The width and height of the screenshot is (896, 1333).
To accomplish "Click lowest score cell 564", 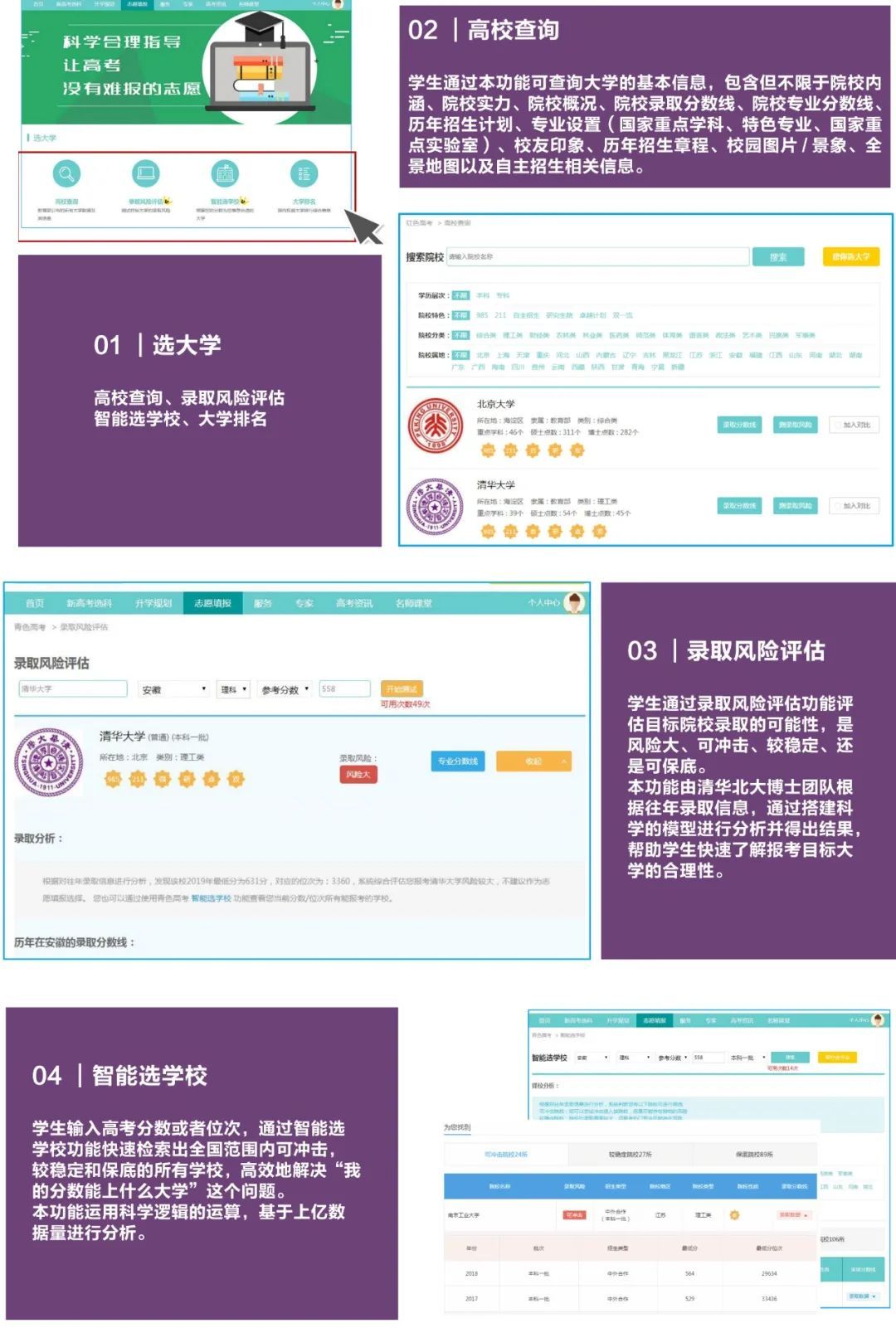I will (689, 1272).
